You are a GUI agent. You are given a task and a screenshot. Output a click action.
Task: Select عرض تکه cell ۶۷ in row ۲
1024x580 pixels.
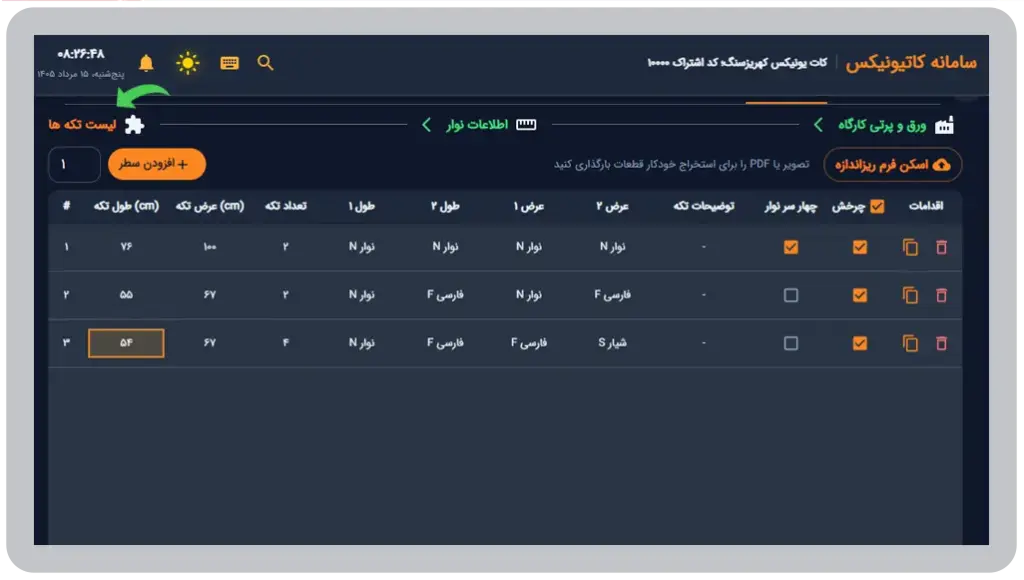tap(210, 295)
